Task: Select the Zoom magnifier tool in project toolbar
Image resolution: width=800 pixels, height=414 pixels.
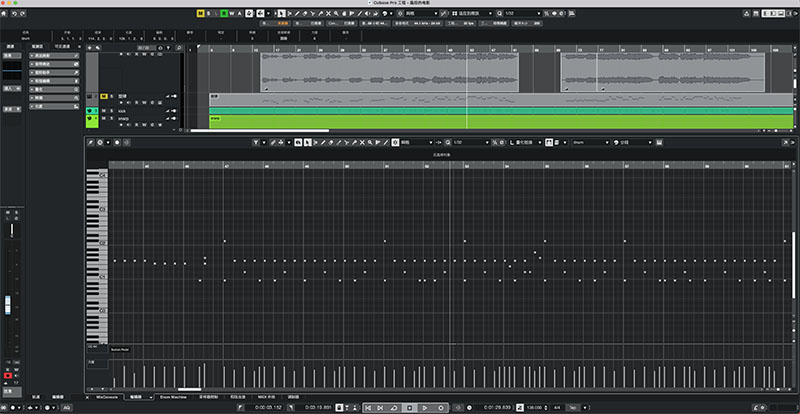Action: pos(336,13)
